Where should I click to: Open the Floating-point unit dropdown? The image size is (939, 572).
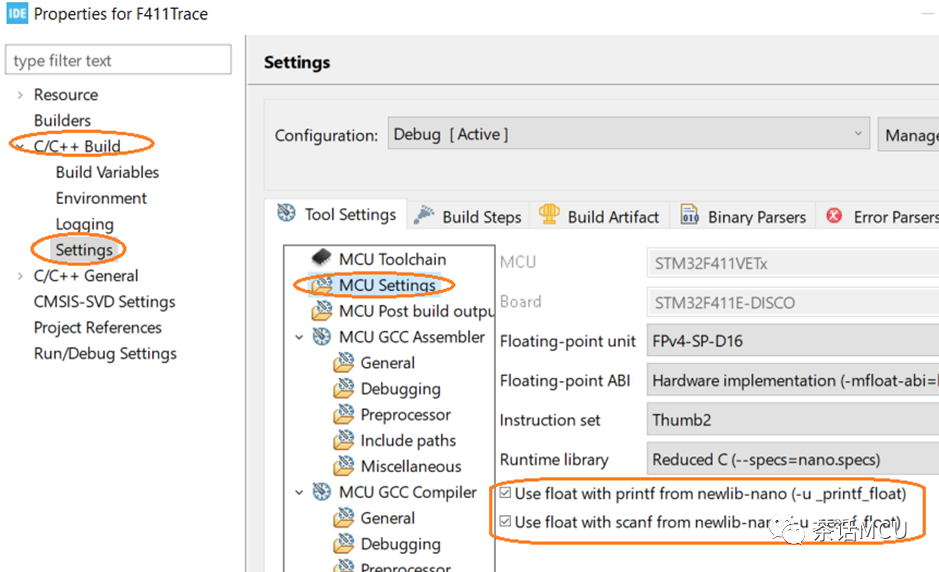[x=793, y=341]
